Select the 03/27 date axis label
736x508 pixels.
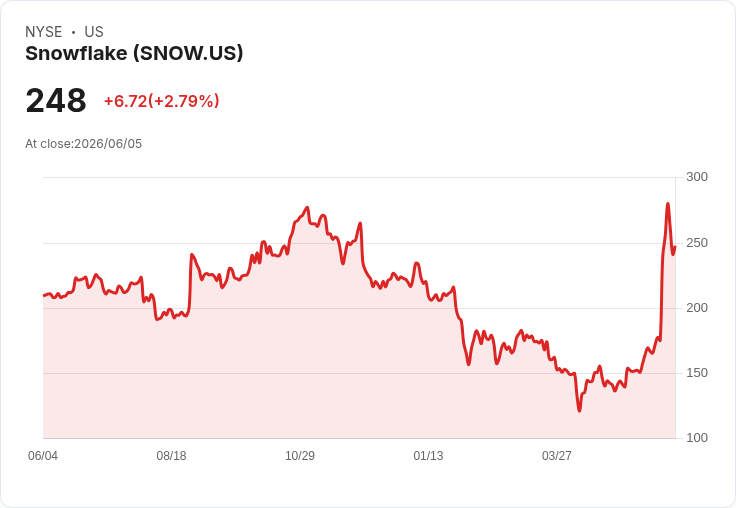click(x=557, y=455)
